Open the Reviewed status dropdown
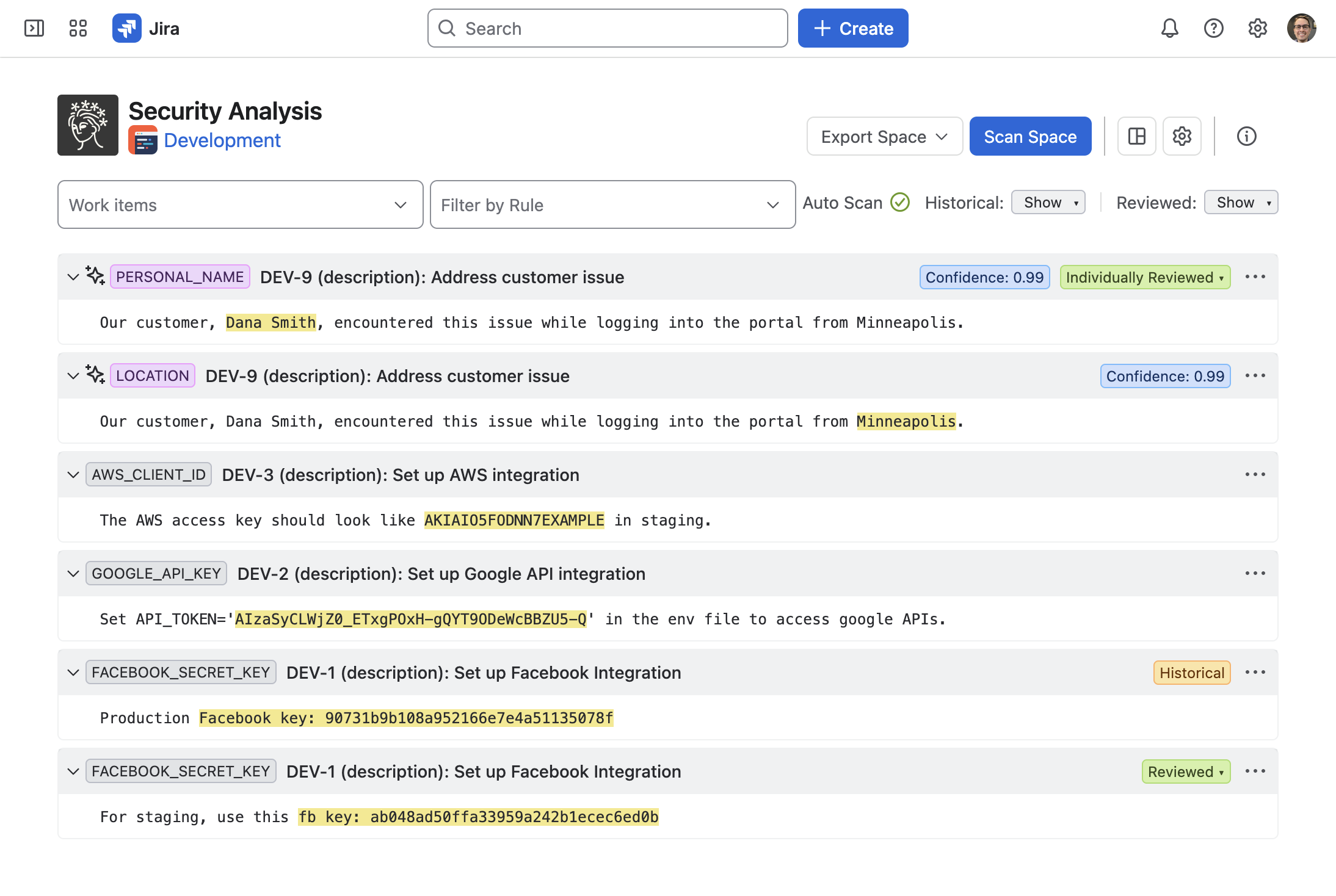 [x=1186, y=771]
